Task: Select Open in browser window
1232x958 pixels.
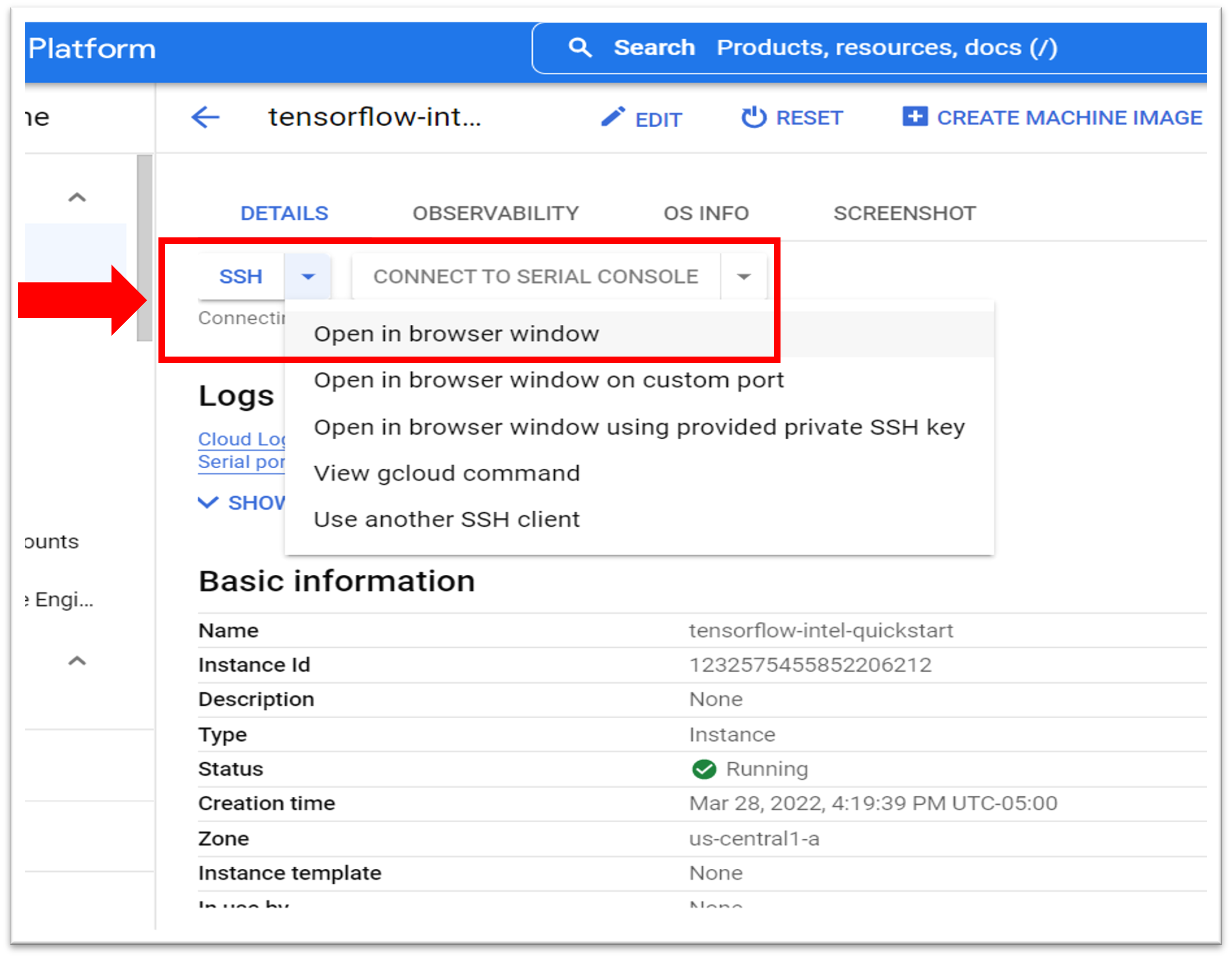Action: coord(456,334)
